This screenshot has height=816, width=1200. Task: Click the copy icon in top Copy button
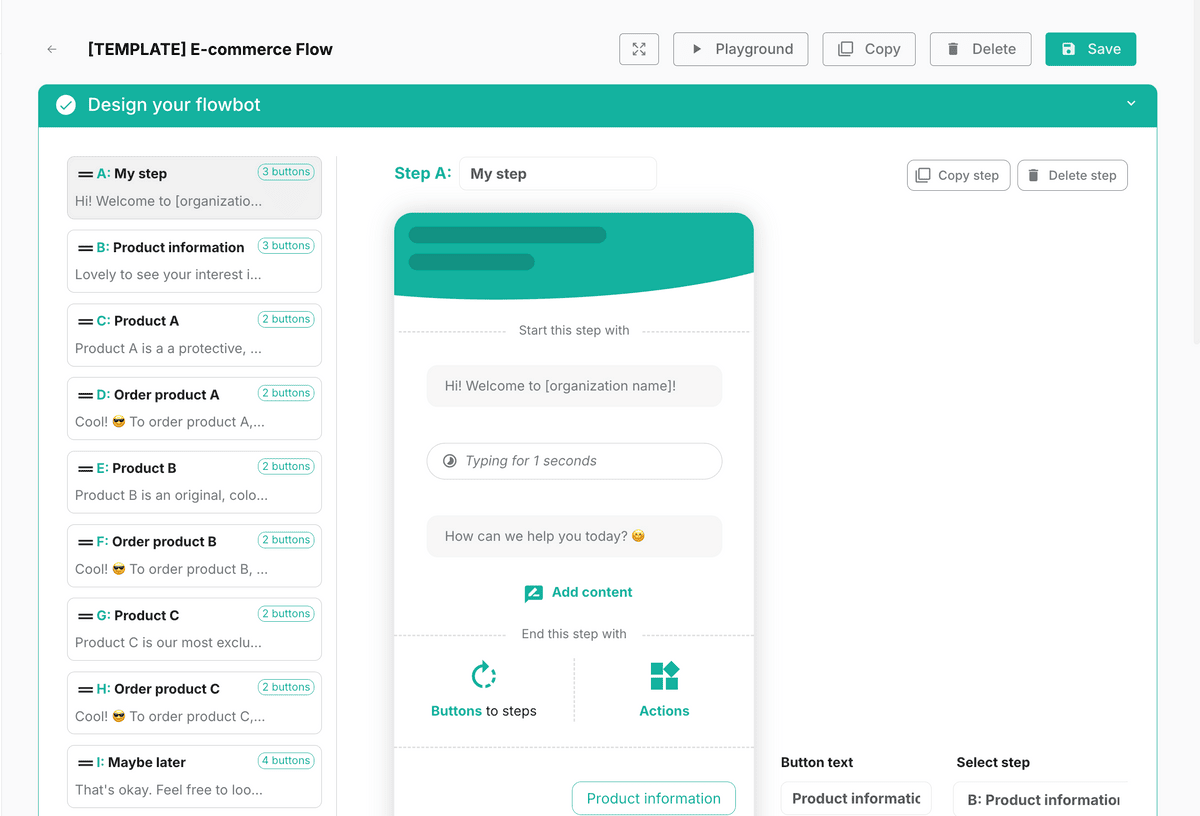(x=846, y=49)
